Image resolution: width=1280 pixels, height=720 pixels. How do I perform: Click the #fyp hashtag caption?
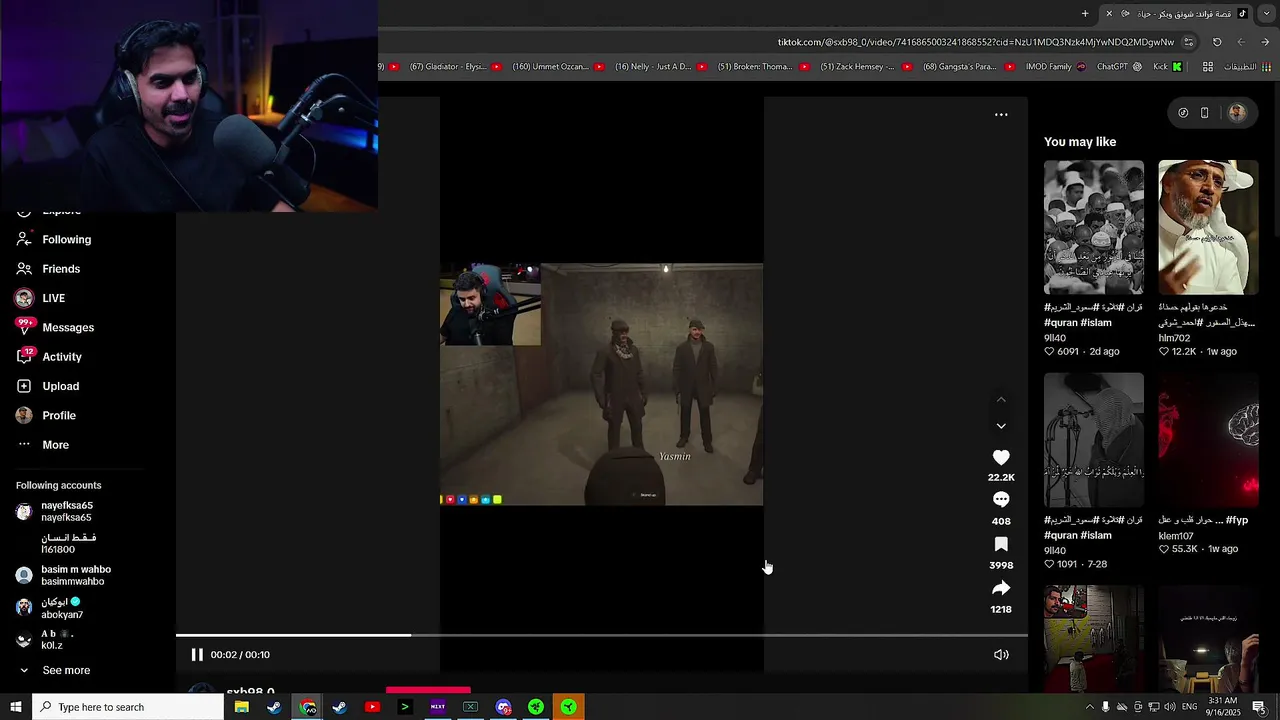coord(1238,520)
